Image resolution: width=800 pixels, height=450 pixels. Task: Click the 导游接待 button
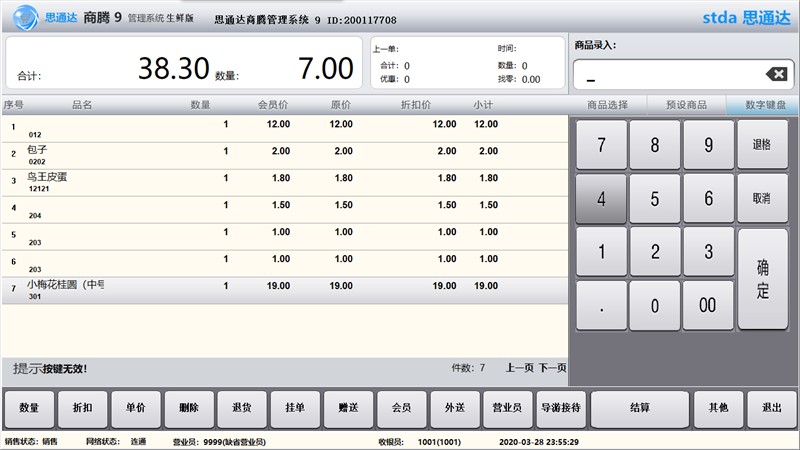click(x=561, y=408)
